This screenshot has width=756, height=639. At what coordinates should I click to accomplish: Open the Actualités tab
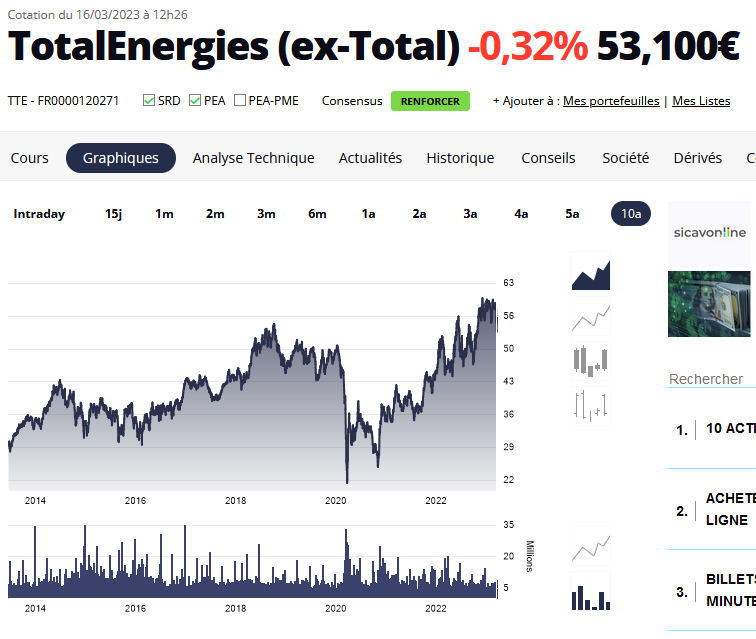coord(370,158)
